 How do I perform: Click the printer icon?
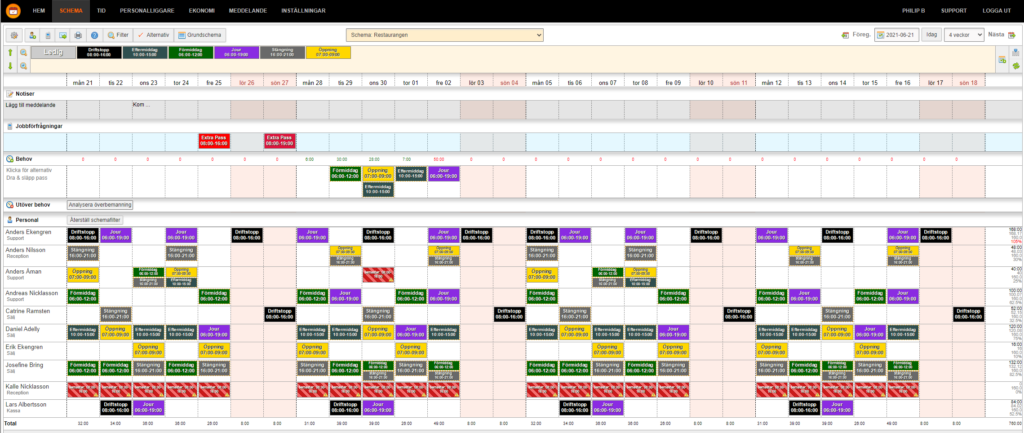[x=78, y=35]
